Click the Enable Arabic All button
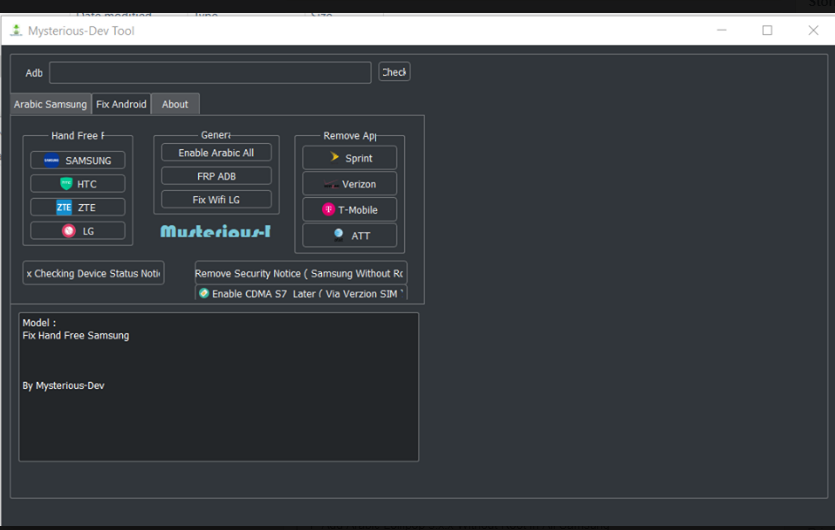Viewport: 835px width, 530px height. pos(216,153)
